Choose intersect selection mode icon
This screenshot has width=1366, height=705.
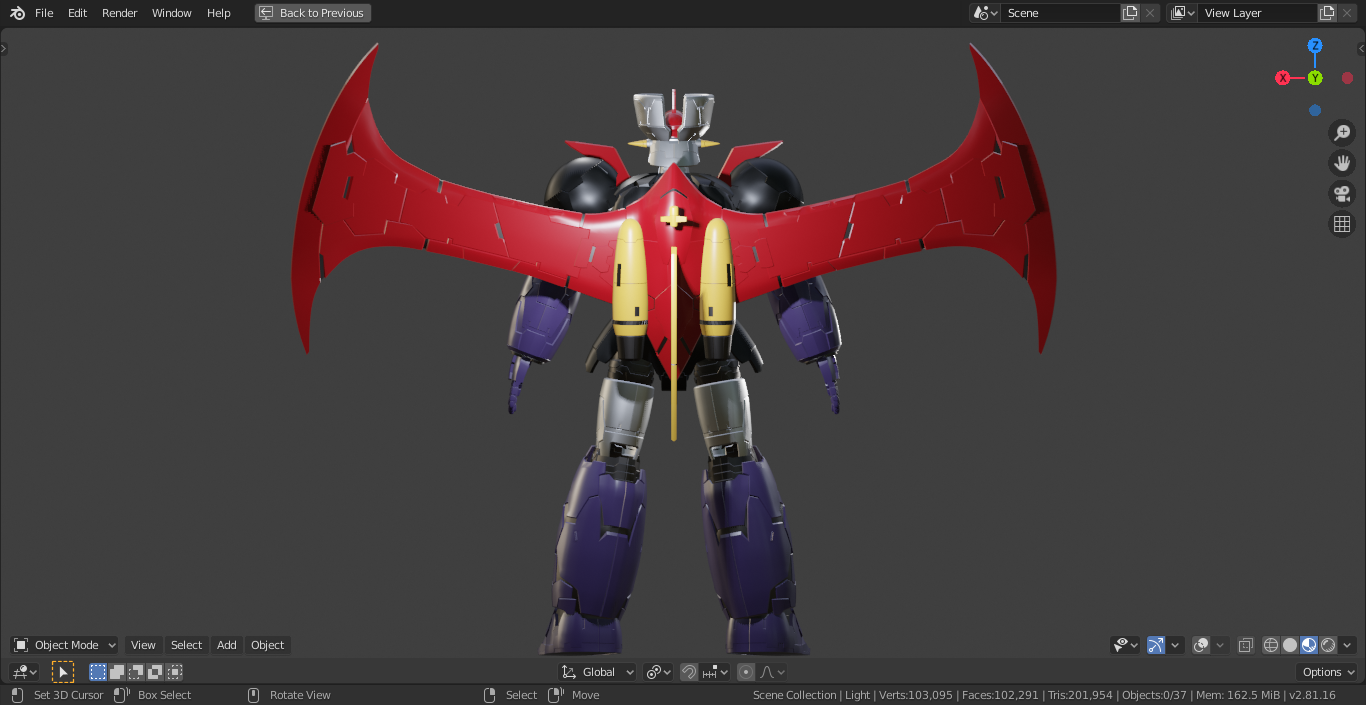click(x=174, y=672)
